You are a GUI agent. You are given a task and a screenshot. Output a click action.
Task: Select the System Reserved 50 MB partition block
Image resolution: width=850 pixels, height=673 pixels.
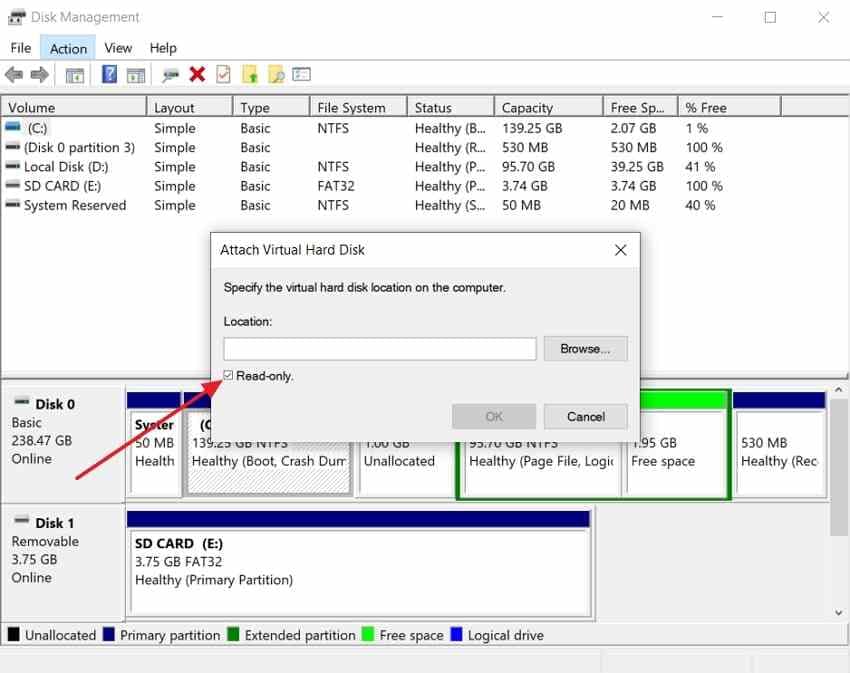(154, 445)
